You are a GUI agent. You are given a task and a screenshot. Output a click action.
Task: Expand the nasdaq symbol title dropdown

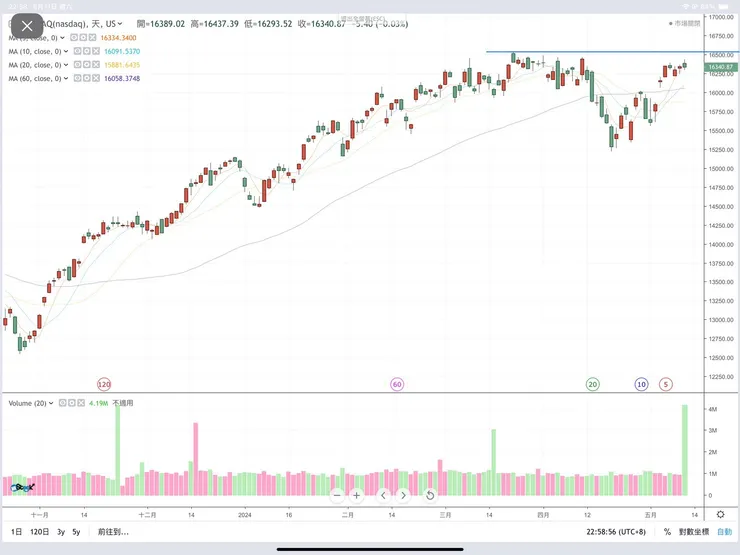[x=120, y=24]
